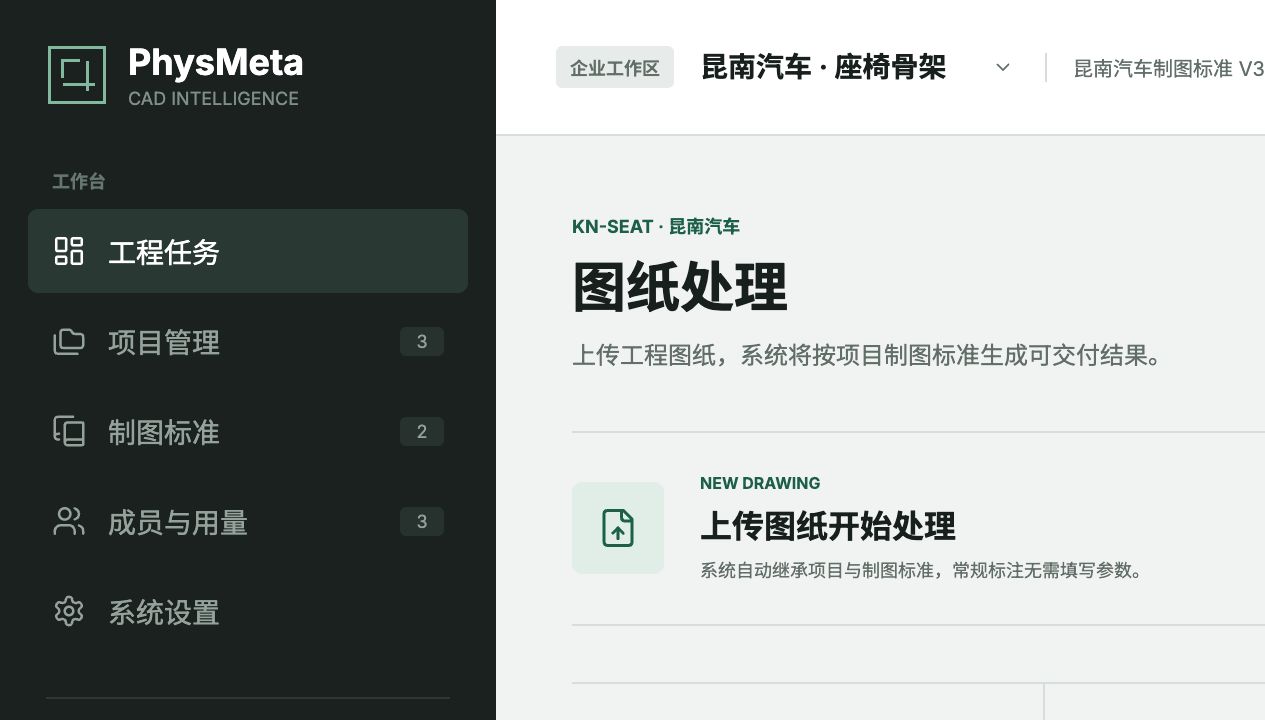
Task: Click 上传图纸开始处理 heading
Action: click(828, 526)
